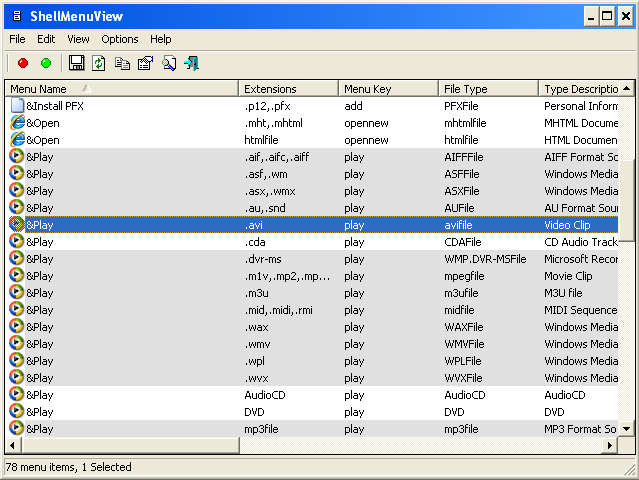The height and width of the screenshot is (480, 639).
Task: Sort by the Extensions column header
Action: pyautogui.click(x=288, y=89)
